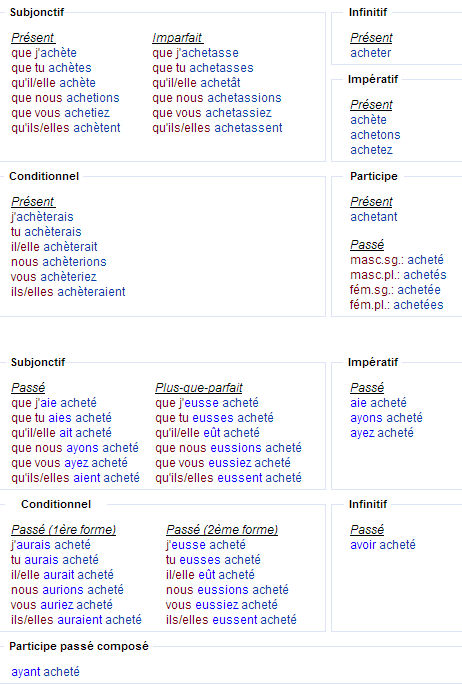Viewport: 462px width, 684px height.
Task: Click the 'Passé (1ère forme)' heading
Action: (64, 530)
